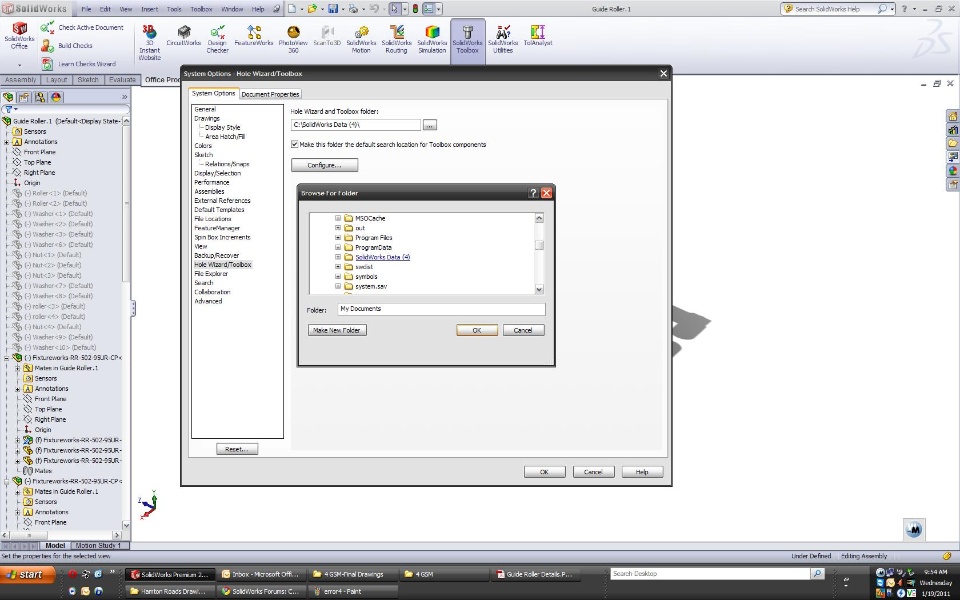Click Make New Folder button
960x600 pixels.
click(x=337, y=330)
